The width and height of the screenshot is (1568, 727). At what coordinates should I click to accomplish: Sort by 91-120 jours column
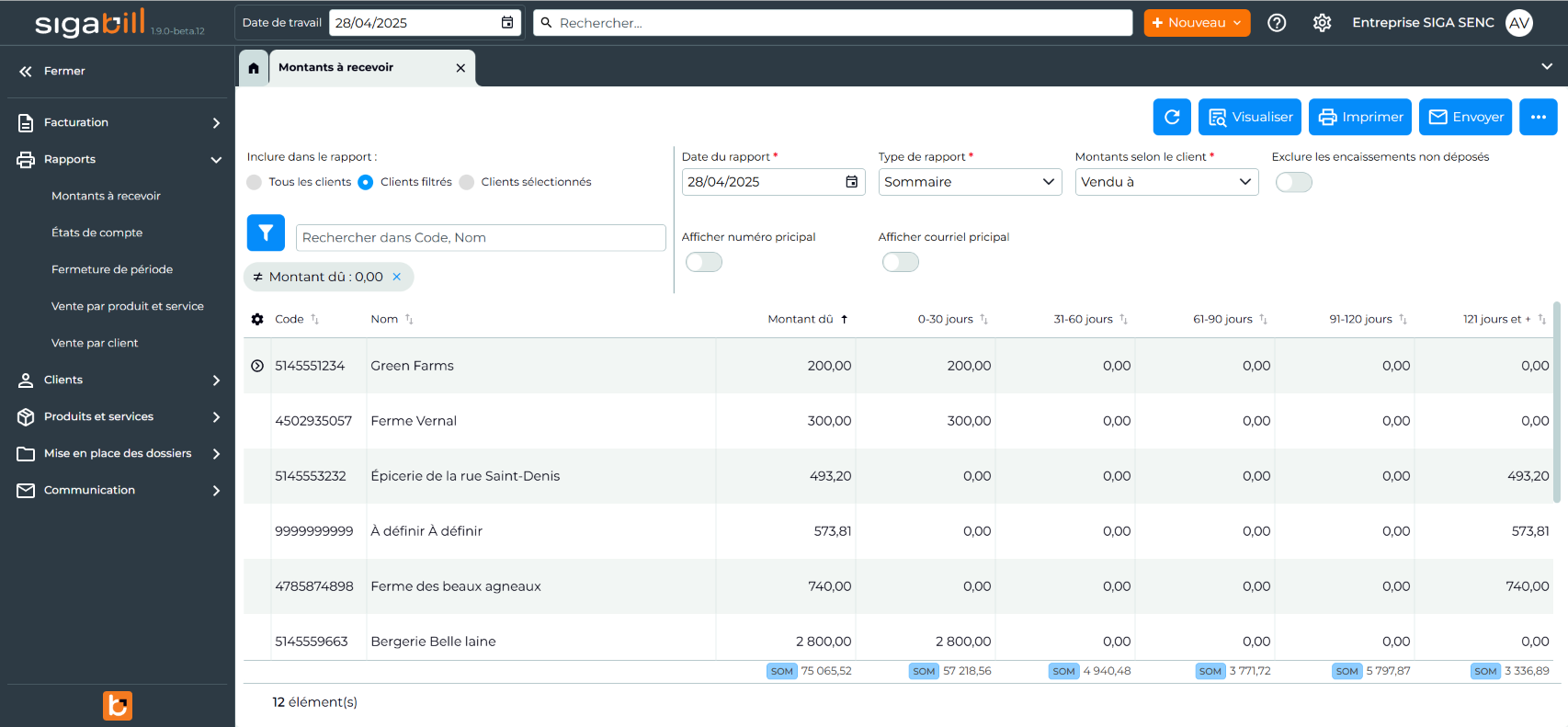(1403, 319)
